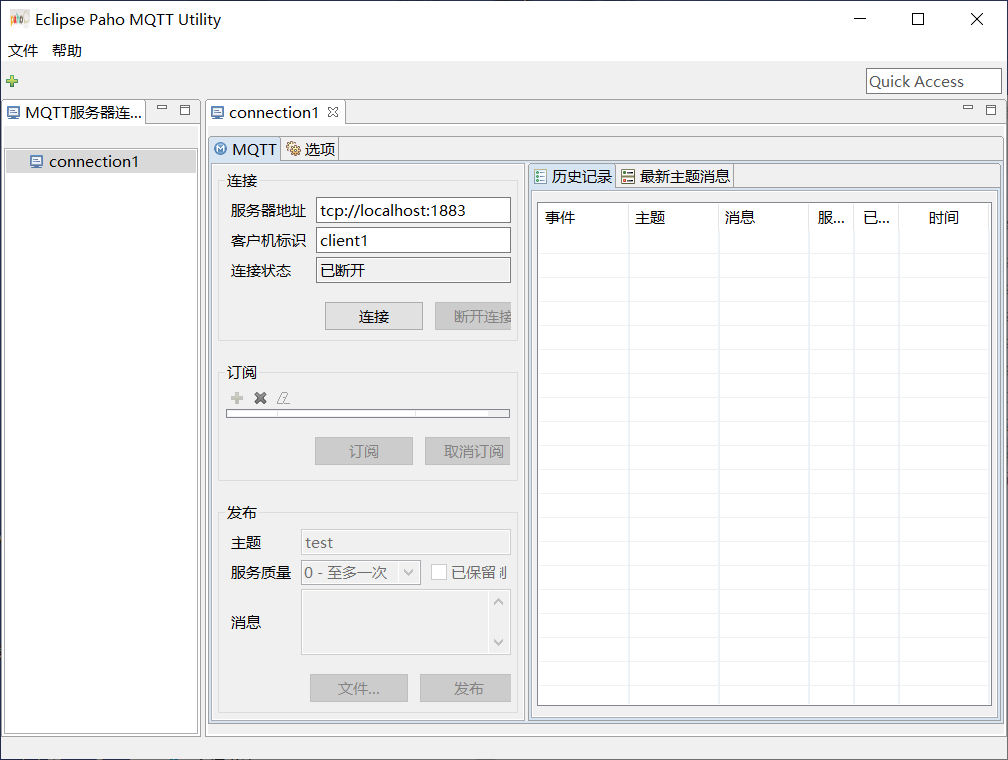Close the connection1 editor tab

pyautogui.click(x=334, y=112)
